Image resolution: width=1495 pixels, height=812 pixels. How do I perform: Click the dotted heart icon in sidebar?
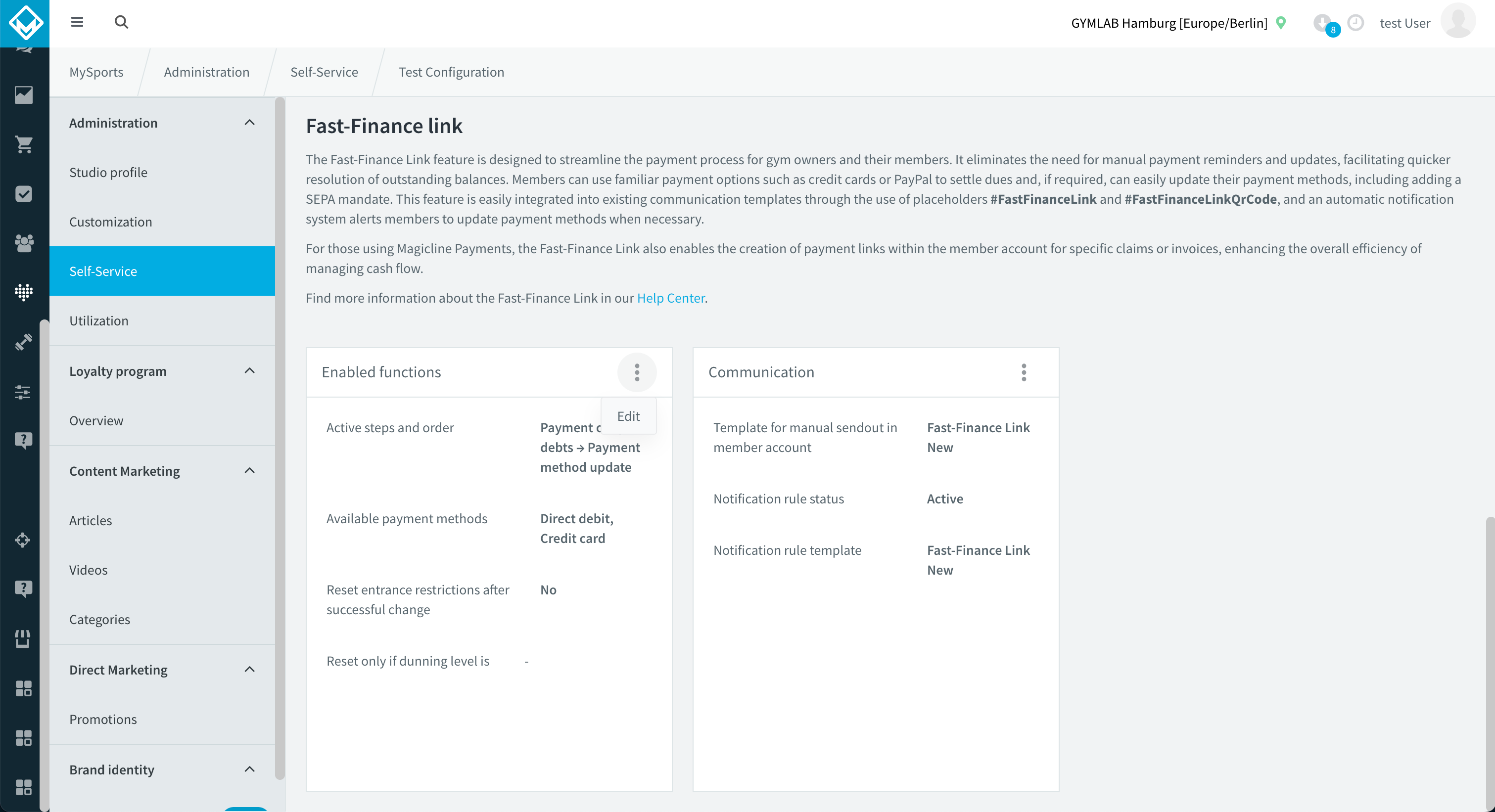pos(24,292)
